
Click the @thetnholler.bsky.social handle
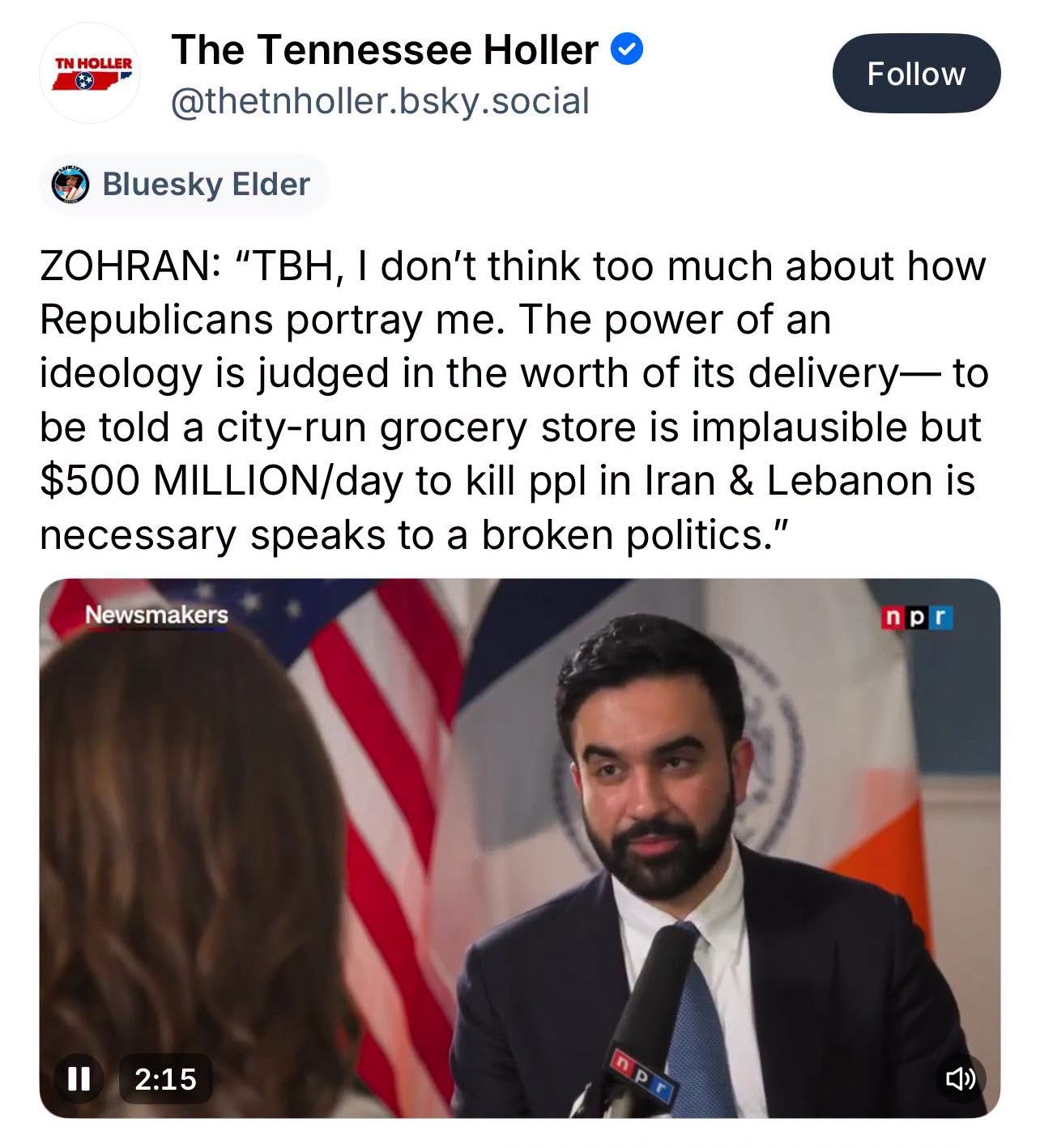click(x=379, y=101)
